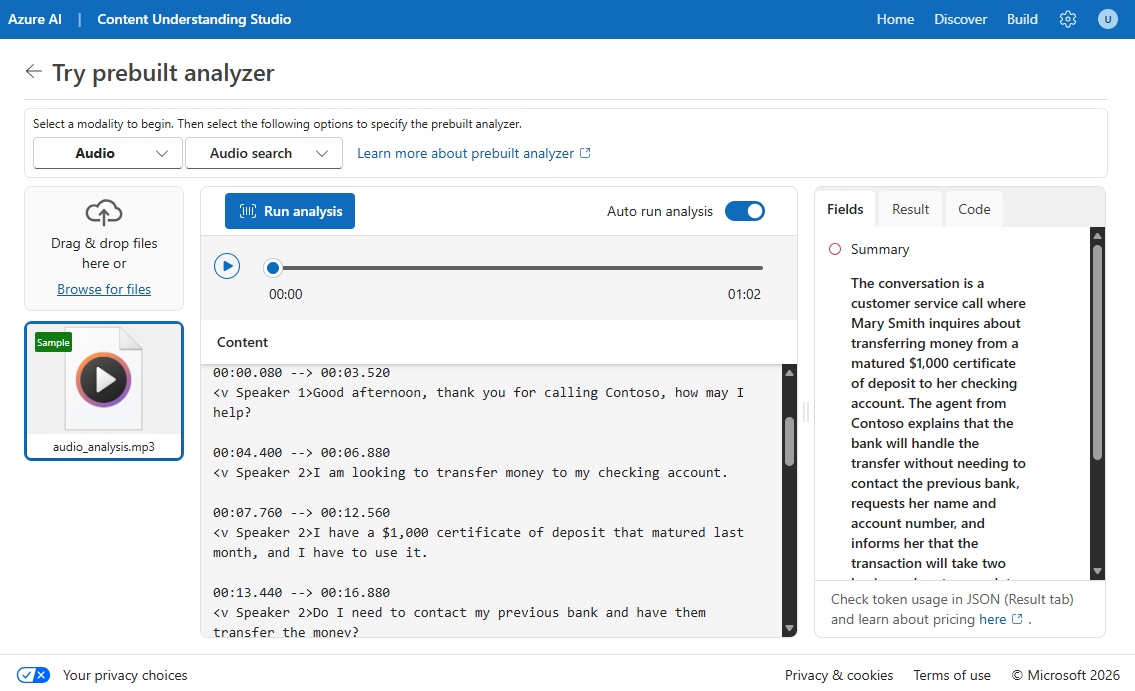This screenshot has width=1135, height=691.
Task: Click the green Sample badge
Action: click(x=54, y=342)
